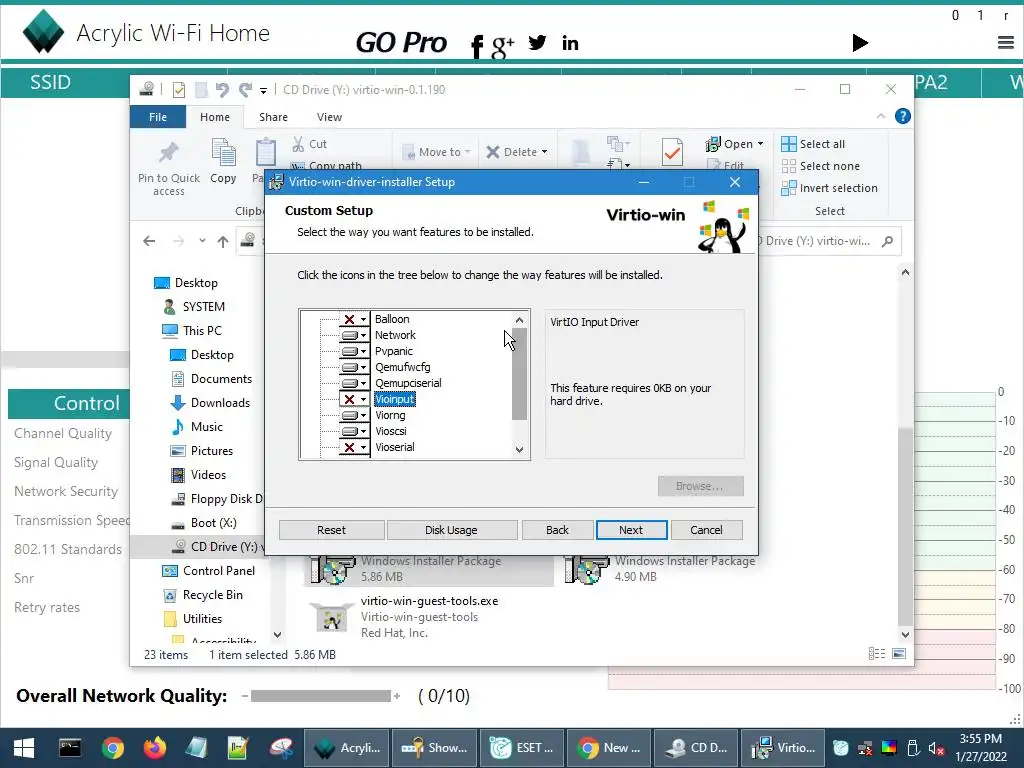Image resolution: width=1024 pixels, height=768 pixels.
Task: Click Acrylic Facebook icon
Action: point(477,46)
